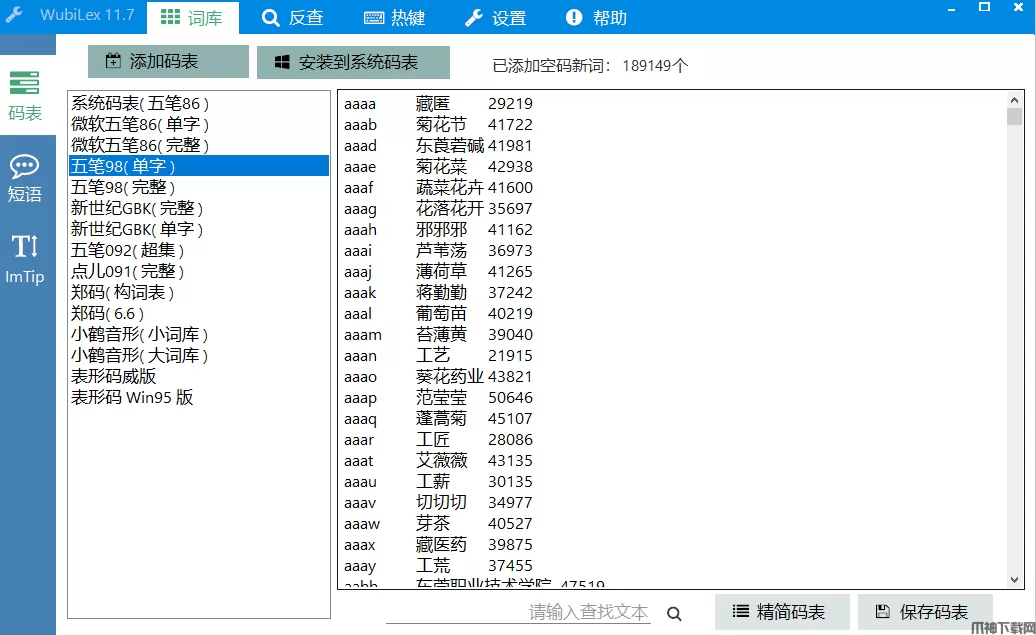This screenshot has width=1036, height=635.
Task: Switch to the 词库 tab
Action: click(x=192, y=17)
